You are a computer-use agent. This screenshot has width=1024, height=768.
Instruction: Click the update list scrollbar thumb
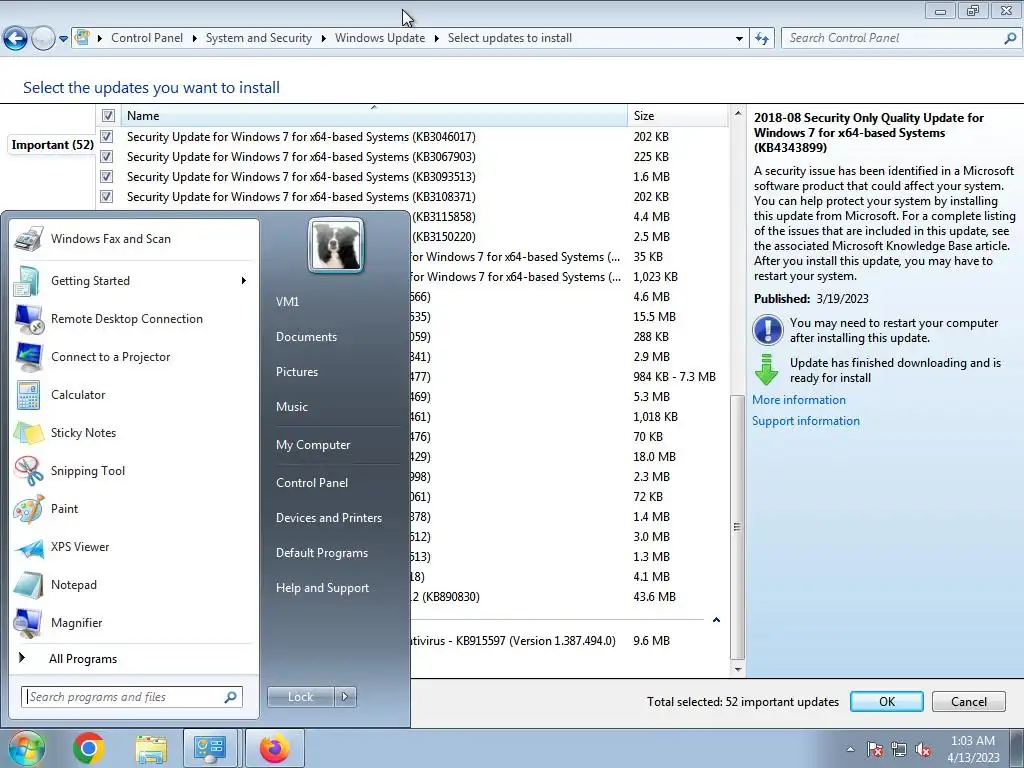coord(737,527)
